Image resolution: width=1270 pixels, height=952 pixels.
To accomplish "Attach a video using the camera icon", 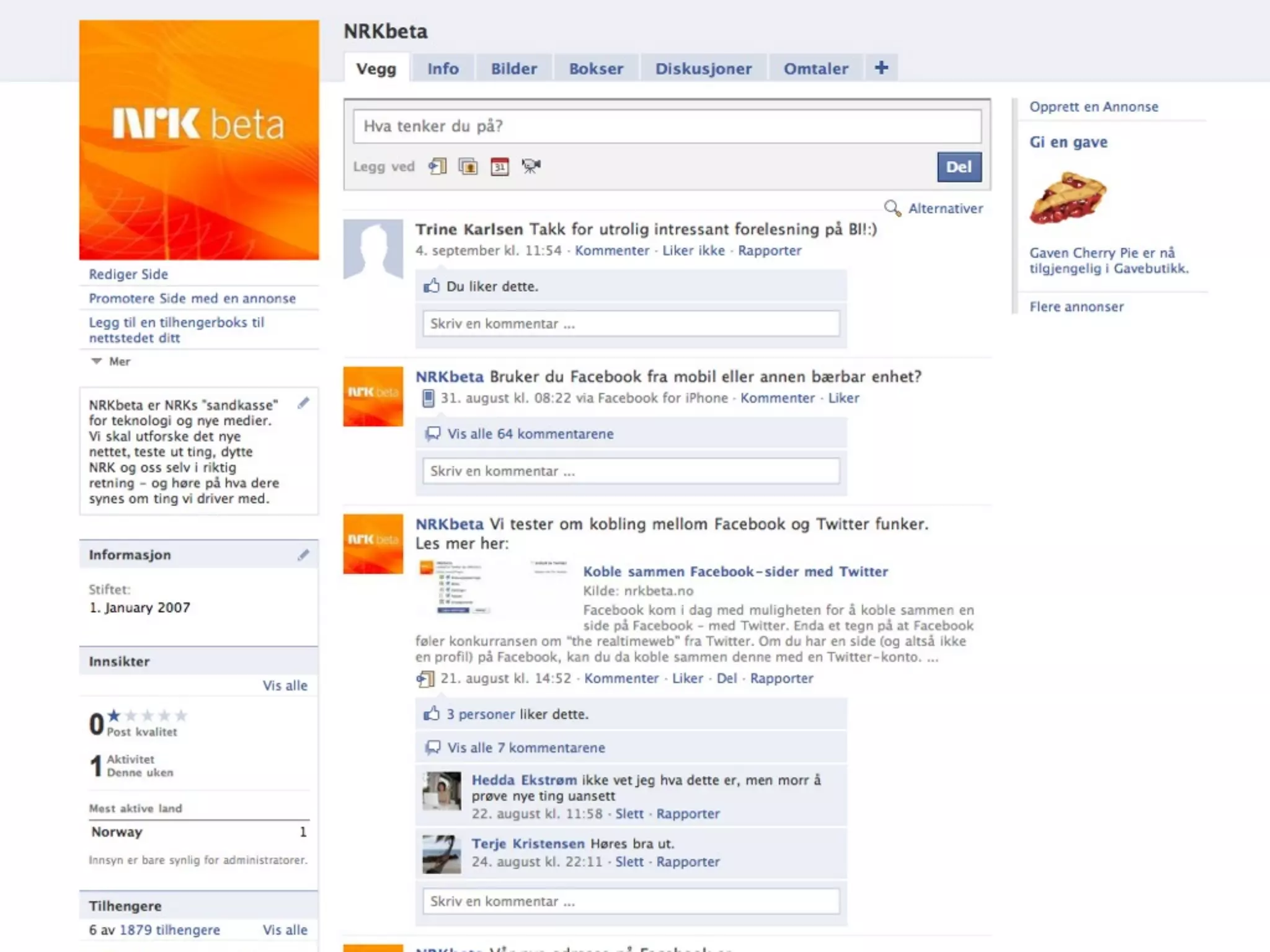I will tap(531, 166).
